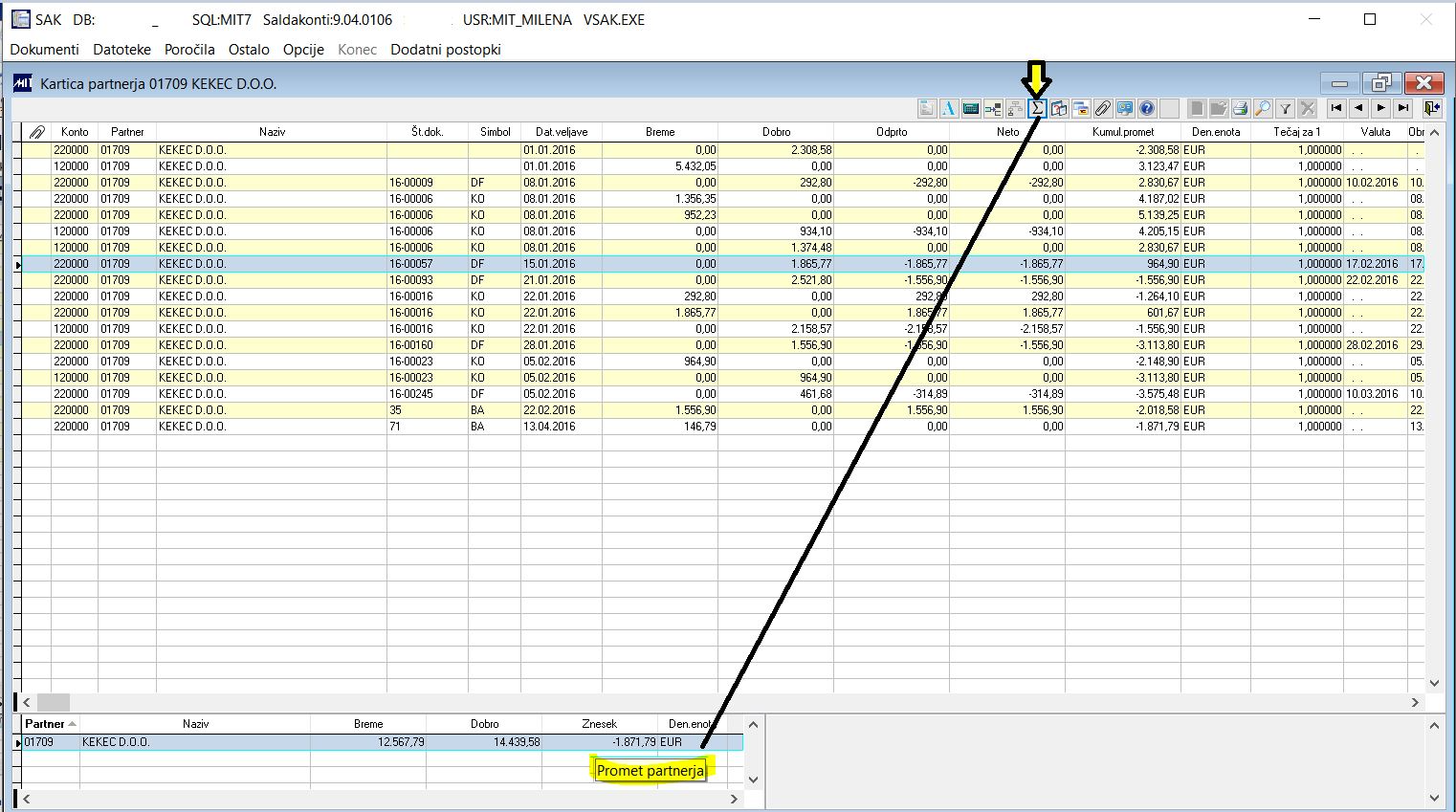Open the Poročila menu

(x=189, y=49)
